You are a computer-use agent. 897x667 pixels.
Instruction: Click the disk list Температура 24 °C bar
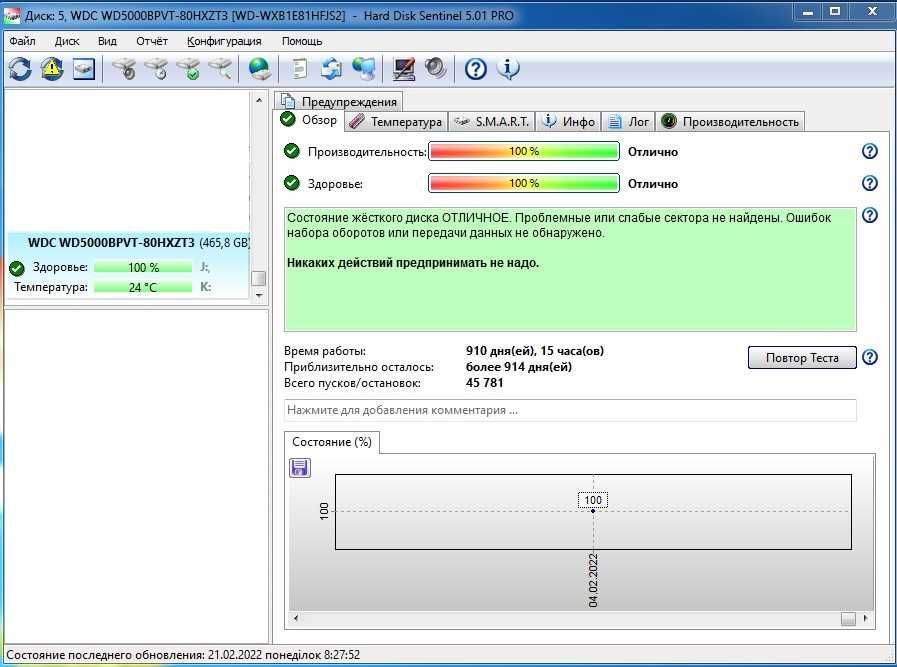(x=143, y=287)
